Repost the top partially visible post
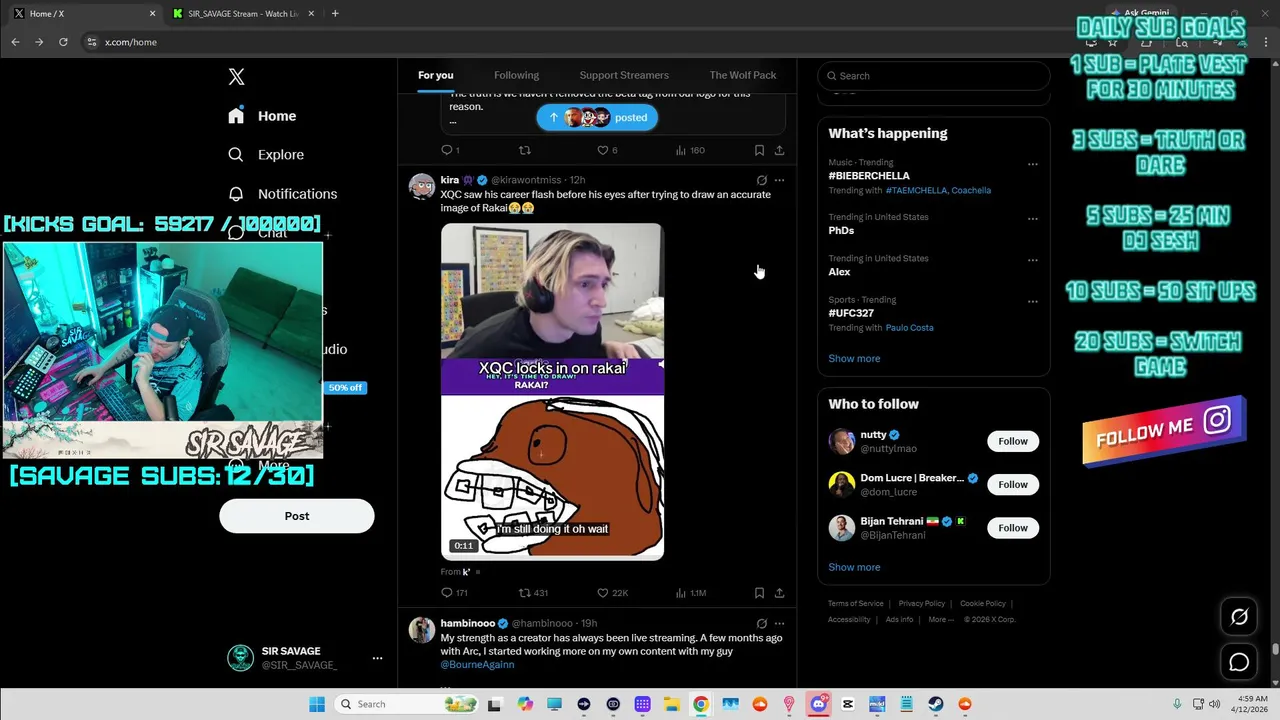1280x720 pixels. 525,150
